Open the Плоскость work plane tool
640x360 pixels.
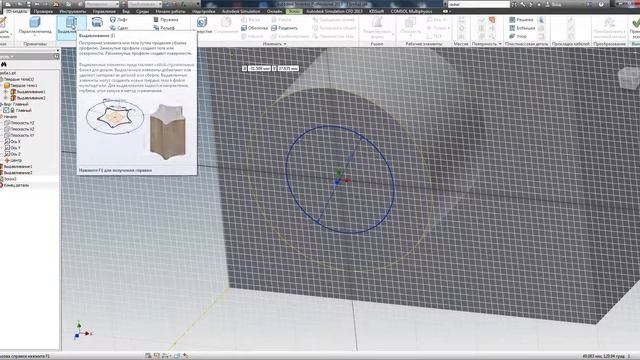(x=410, y=26)
